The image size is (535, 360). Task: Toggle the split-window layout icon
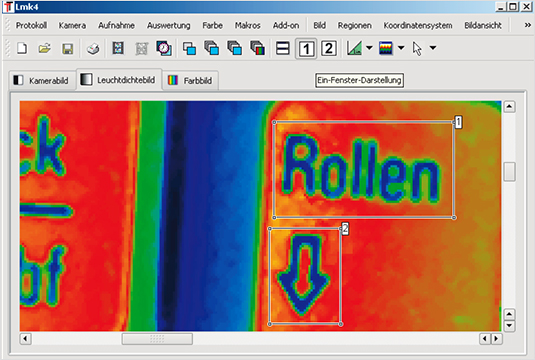click(283, 48)
